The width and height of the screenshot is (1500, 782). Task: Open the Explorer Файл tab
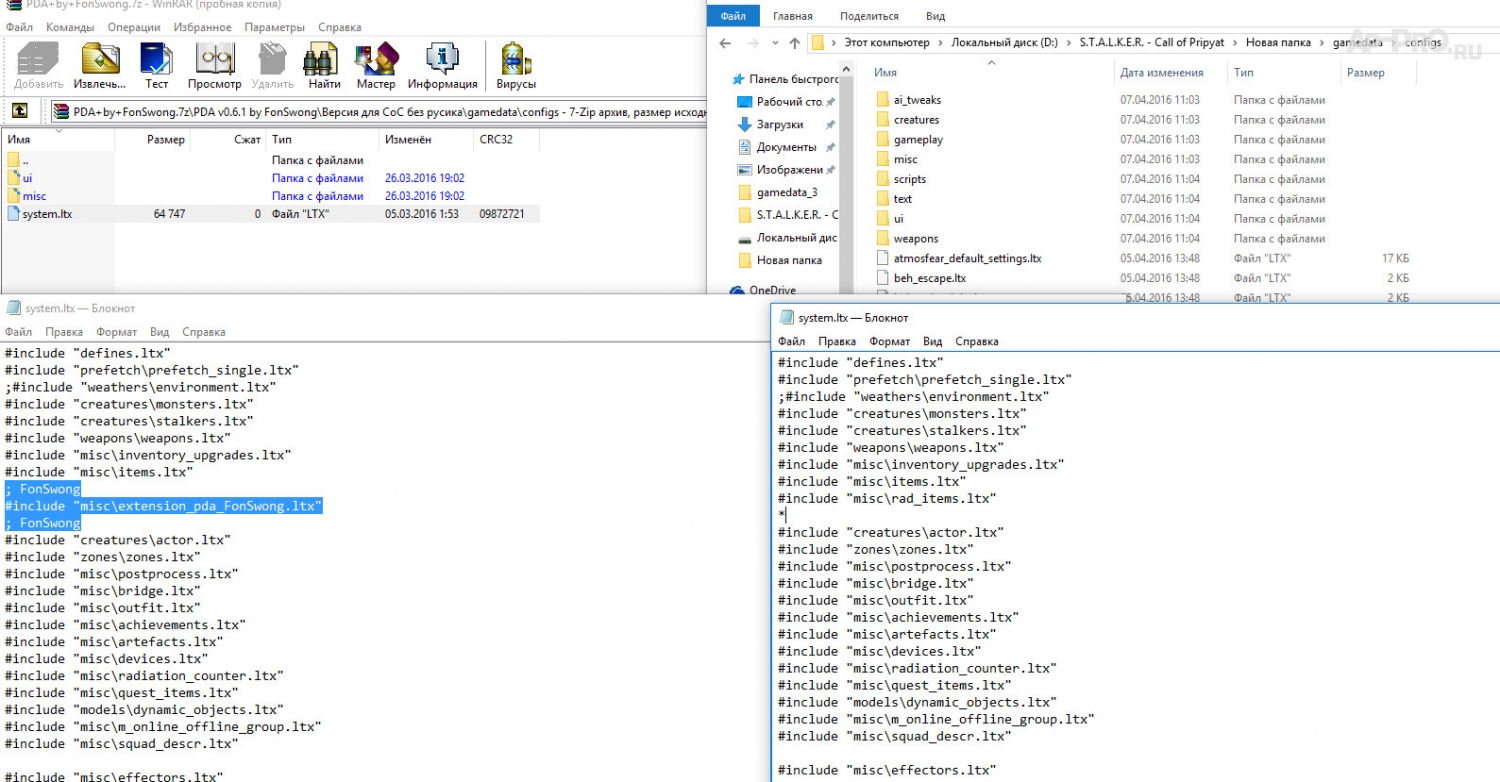click(733, 16)
